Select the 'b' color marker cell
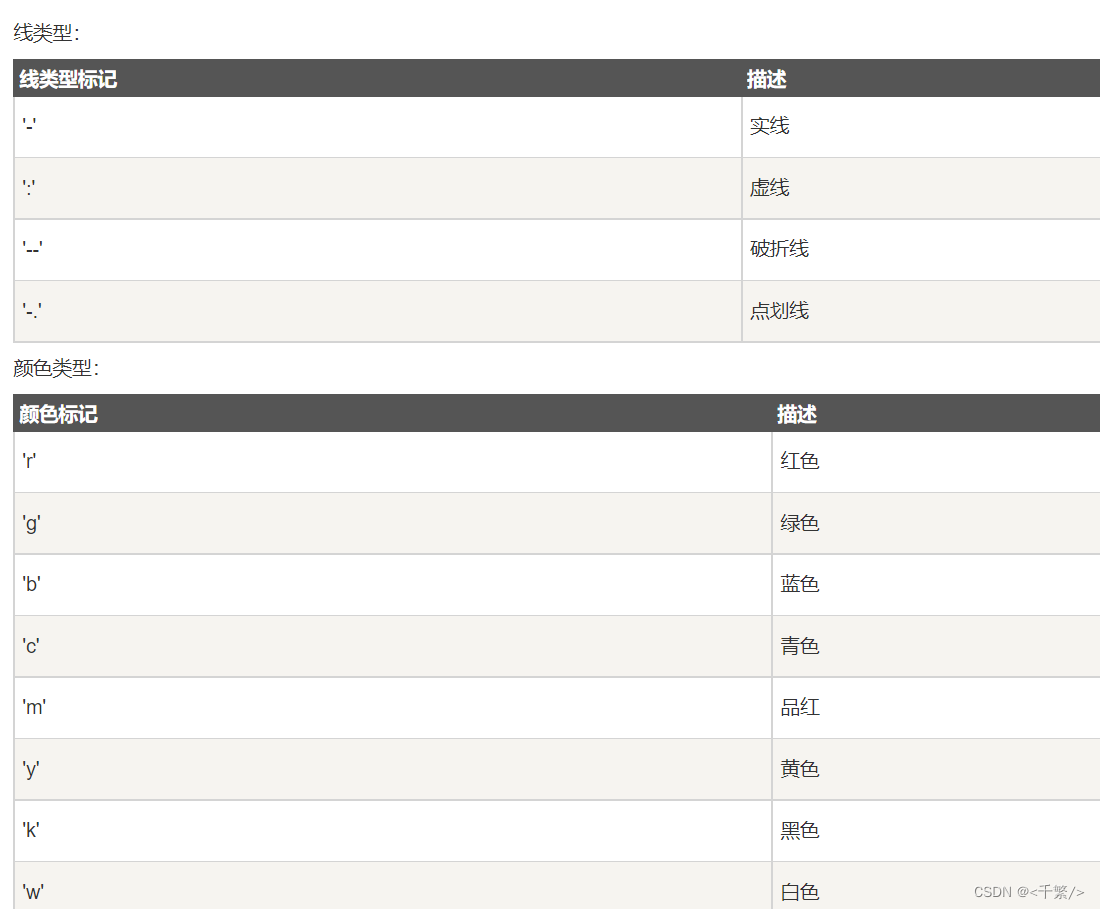 pyautogui.click(x=393, y=585)
